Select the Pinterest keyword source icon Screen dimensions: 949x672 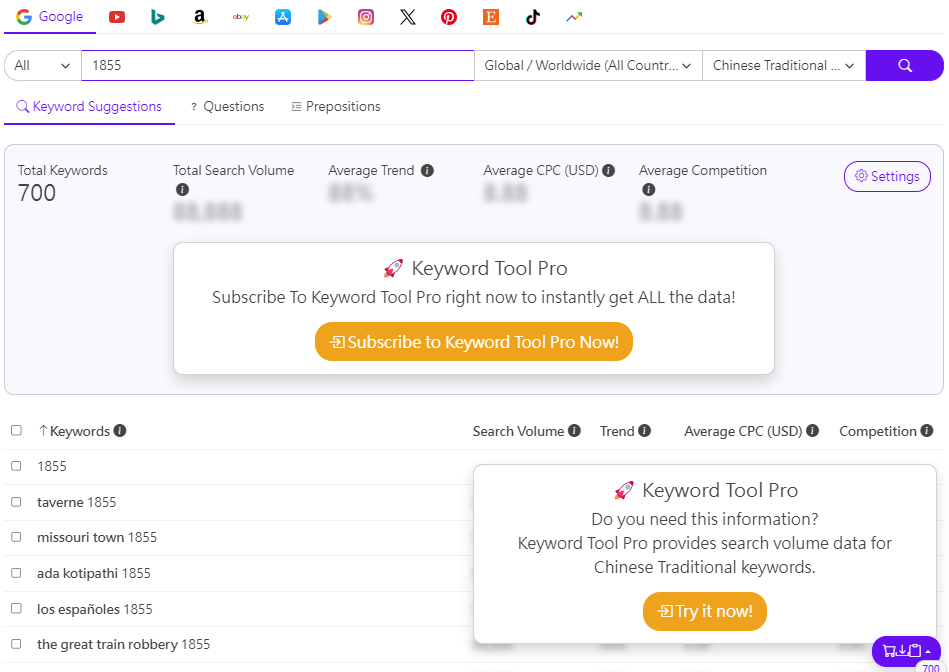click(x=449, y=17)
